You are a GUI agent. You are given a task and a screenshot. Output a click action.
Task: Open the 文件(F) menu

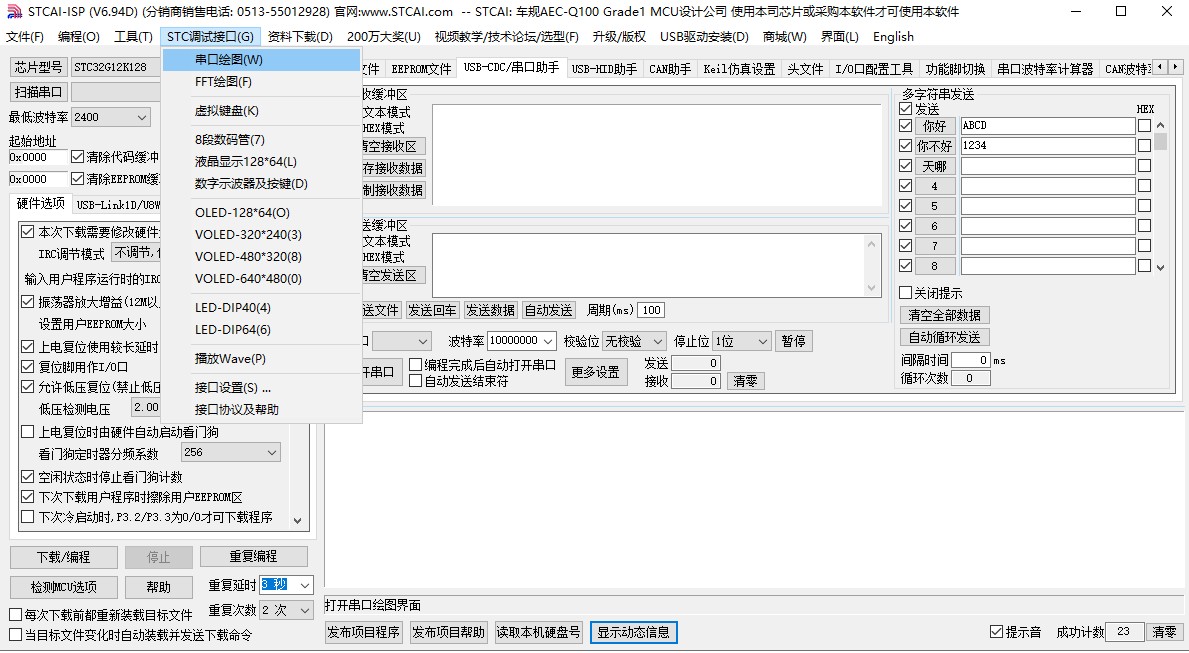point(25,36)
